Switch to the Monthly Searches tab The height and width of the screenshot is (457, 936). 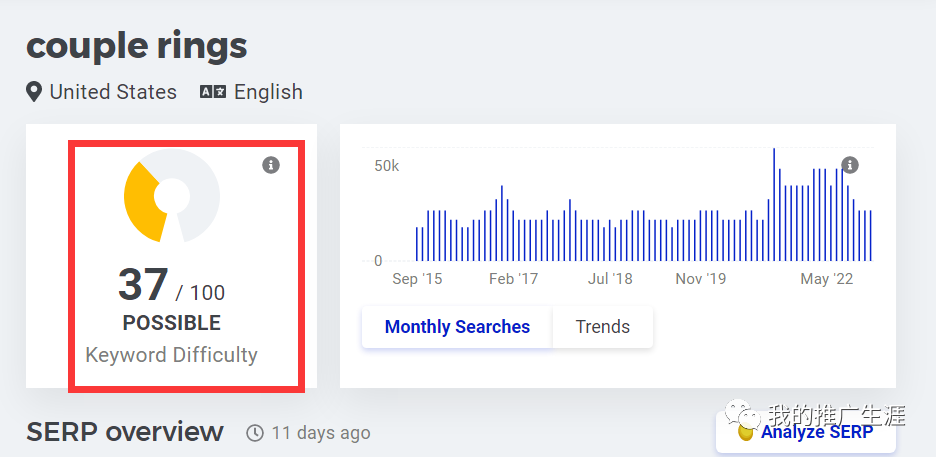tap(457, 327)
